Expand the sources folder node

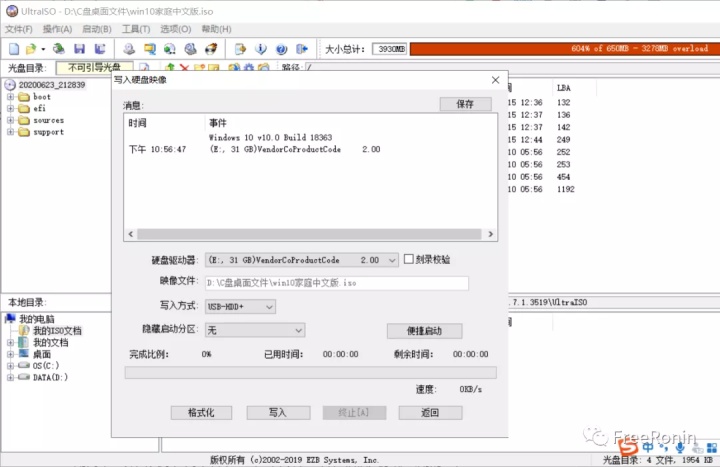[x=10, y=120]
